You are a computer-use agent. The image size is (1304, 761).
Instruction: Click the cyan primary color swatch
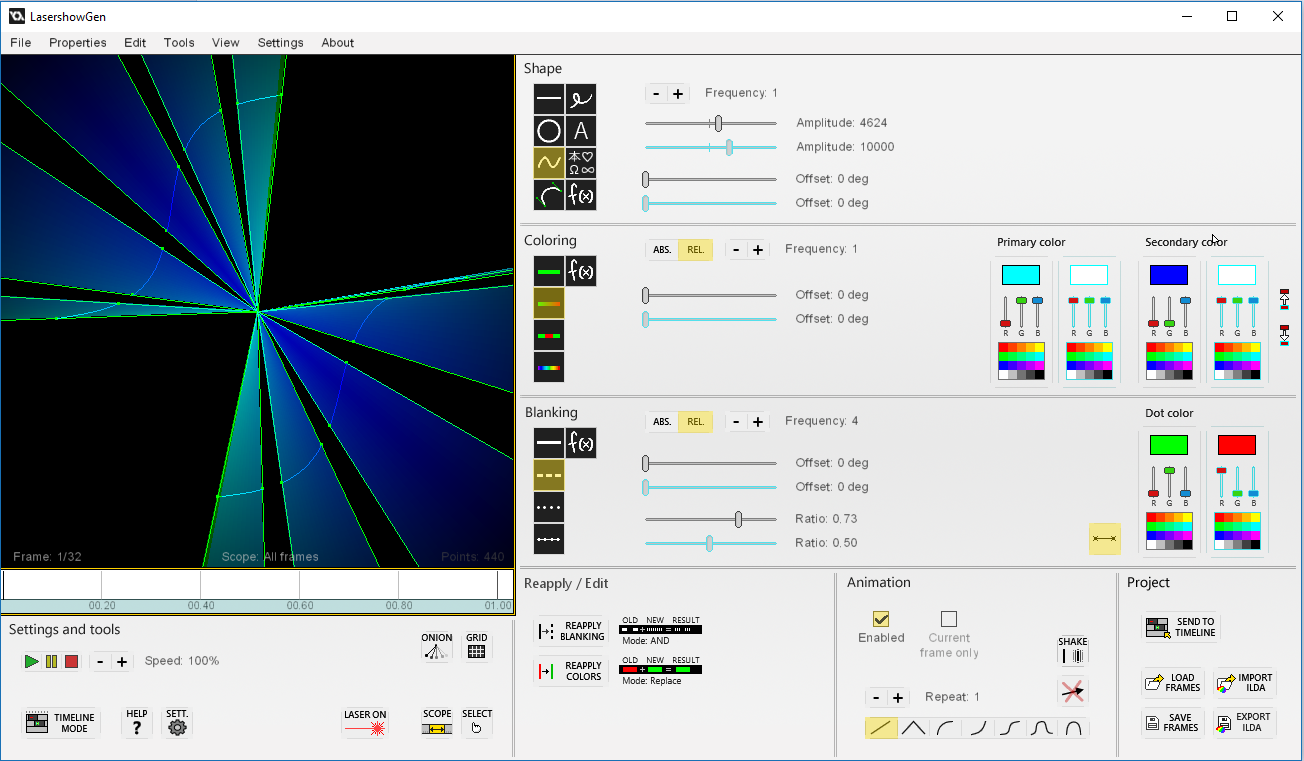(x=1021, y=275)
